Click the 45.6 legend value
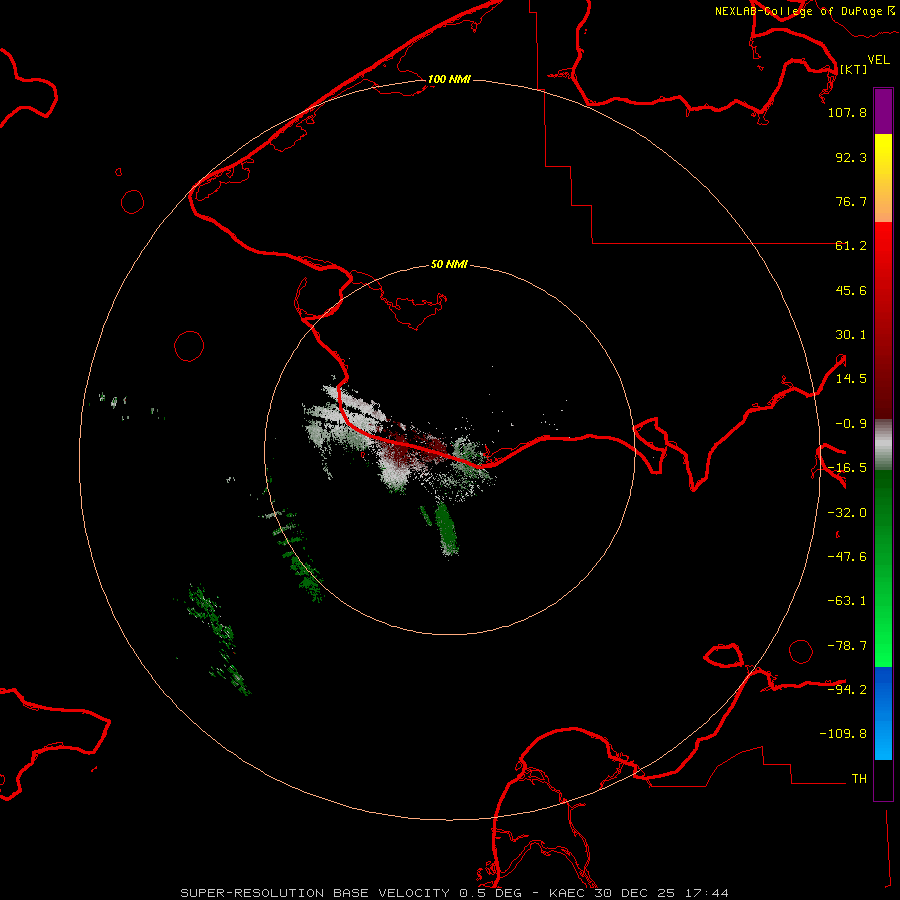 coord(851,290)
